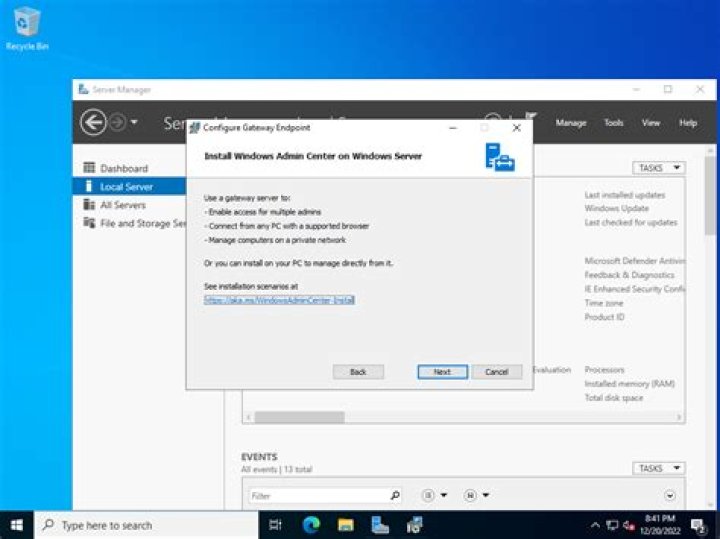Open the Recycle Bin desktop icon
The image size is (720, 539).
pyautogui.click(x=27, y=28)
